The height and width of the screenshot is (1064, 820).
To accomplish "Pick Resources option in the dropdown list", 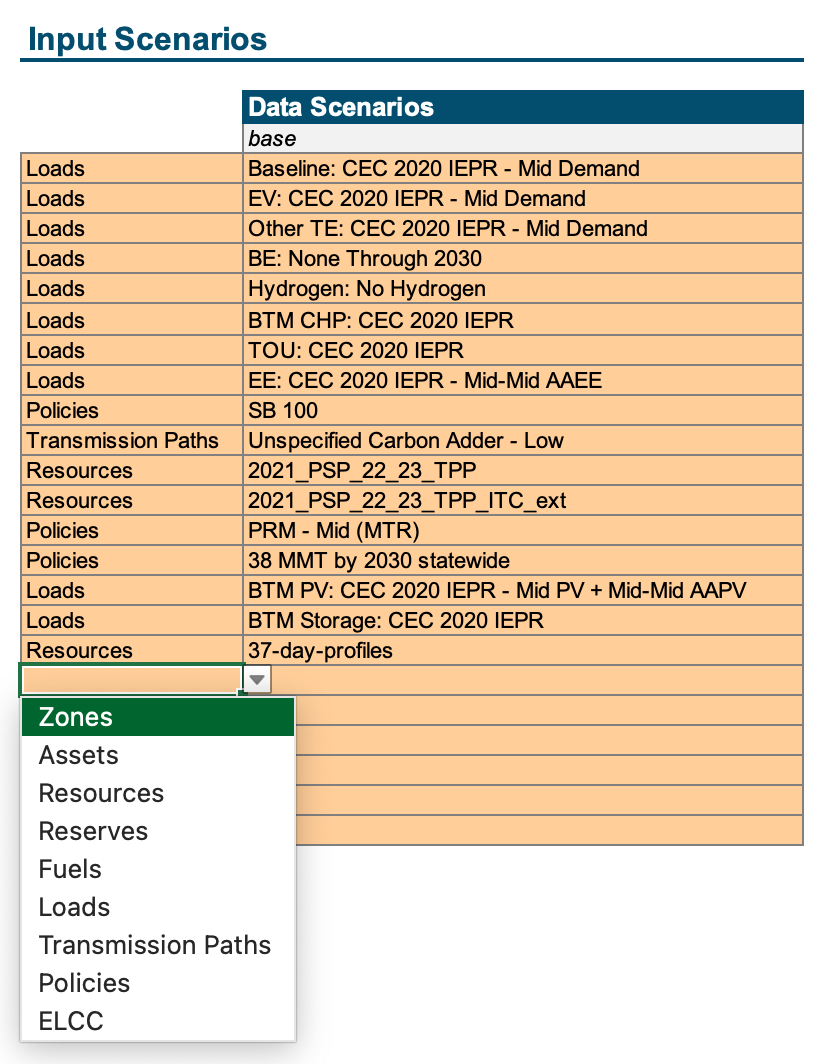I will click(x=158, y=793).
